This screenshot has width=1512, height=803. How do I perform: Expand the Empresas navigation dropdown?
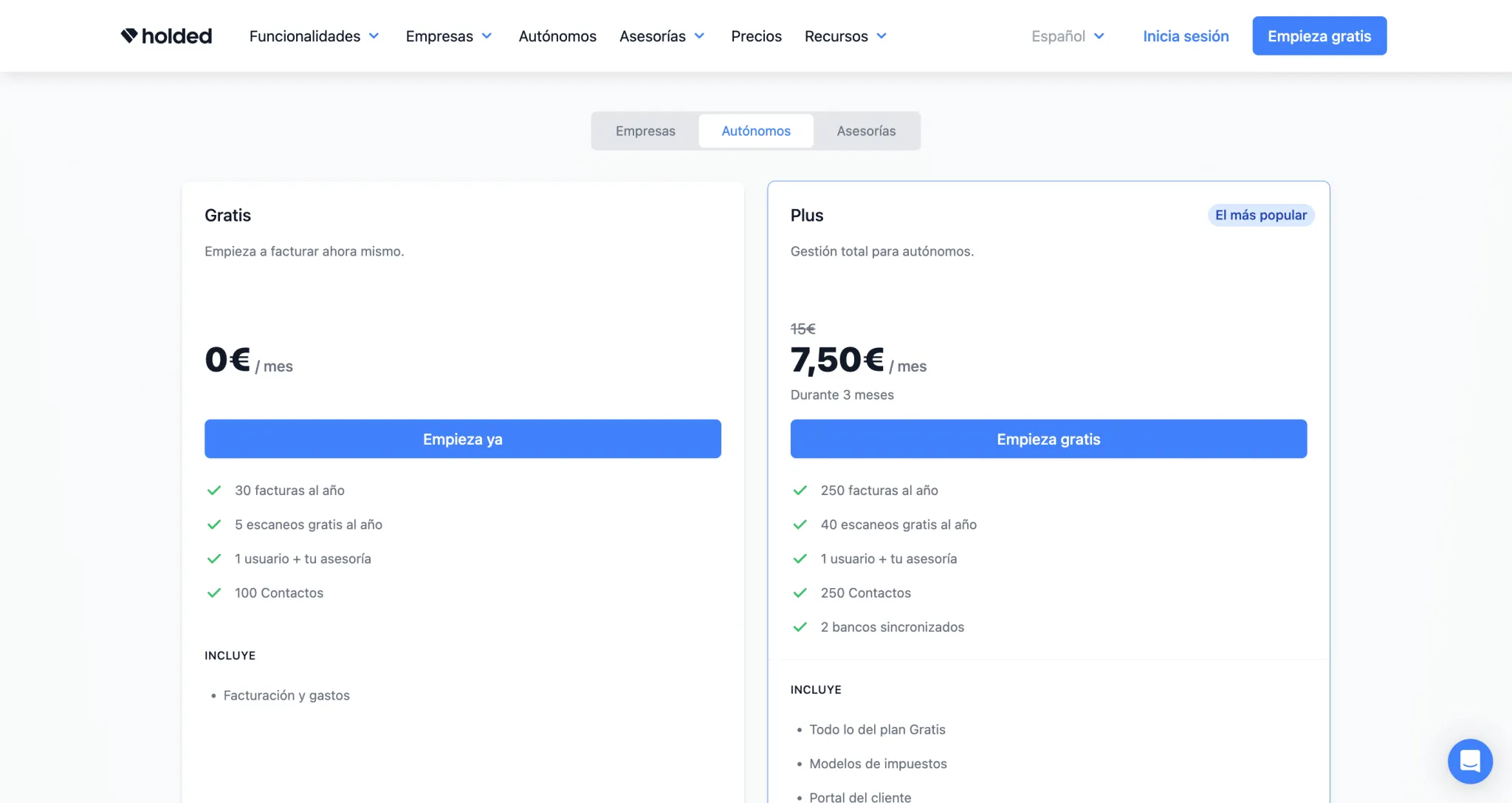tap(449, 36)
